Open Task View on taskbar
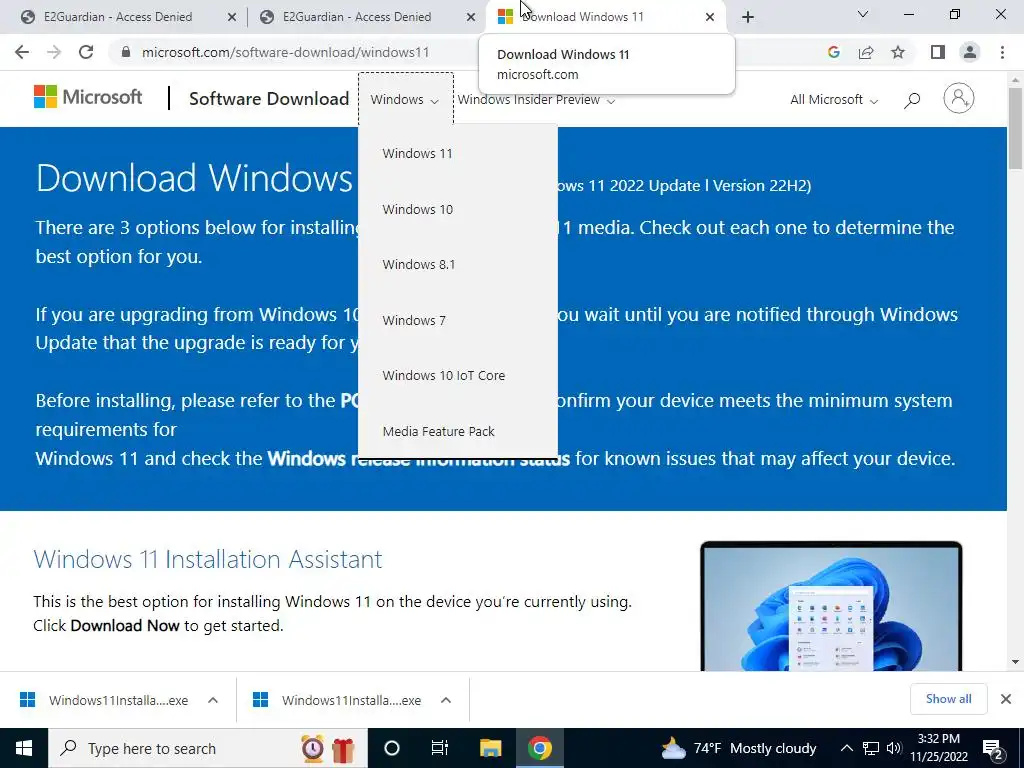 (440, 748)
